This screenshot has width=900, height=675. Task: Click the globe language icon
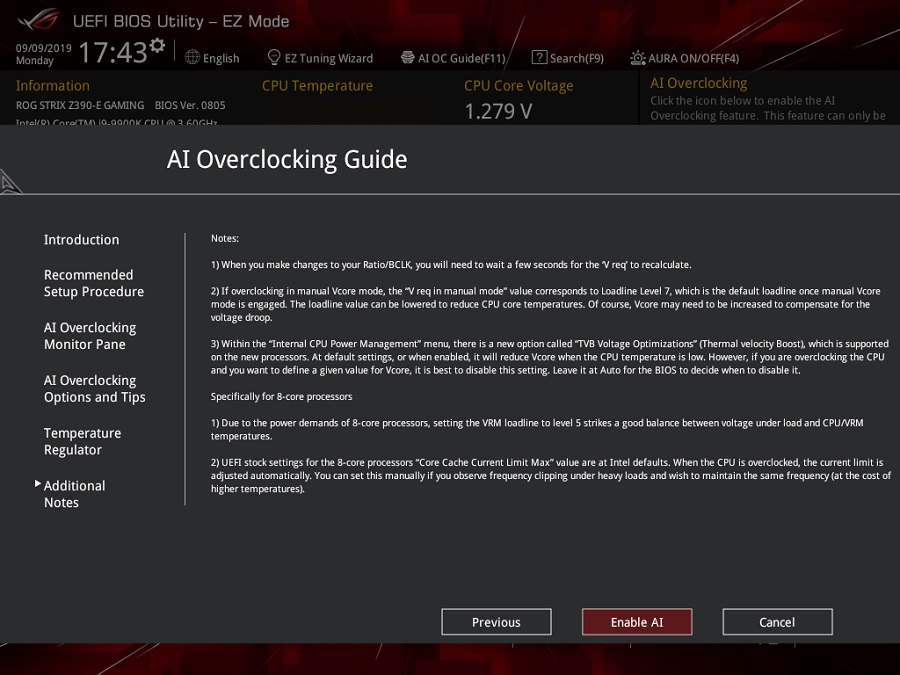tap(192, 57)
